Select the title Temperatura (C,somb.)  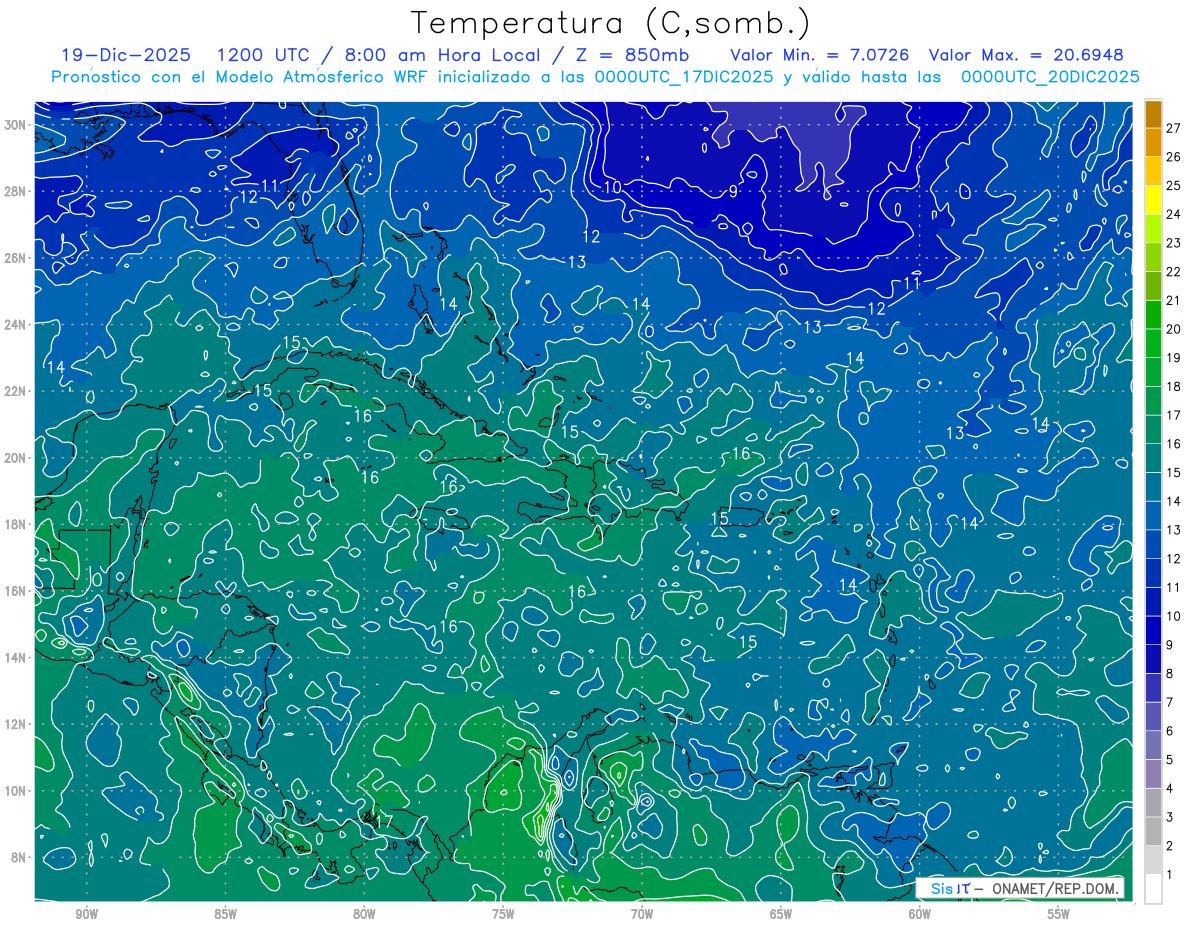611,22
